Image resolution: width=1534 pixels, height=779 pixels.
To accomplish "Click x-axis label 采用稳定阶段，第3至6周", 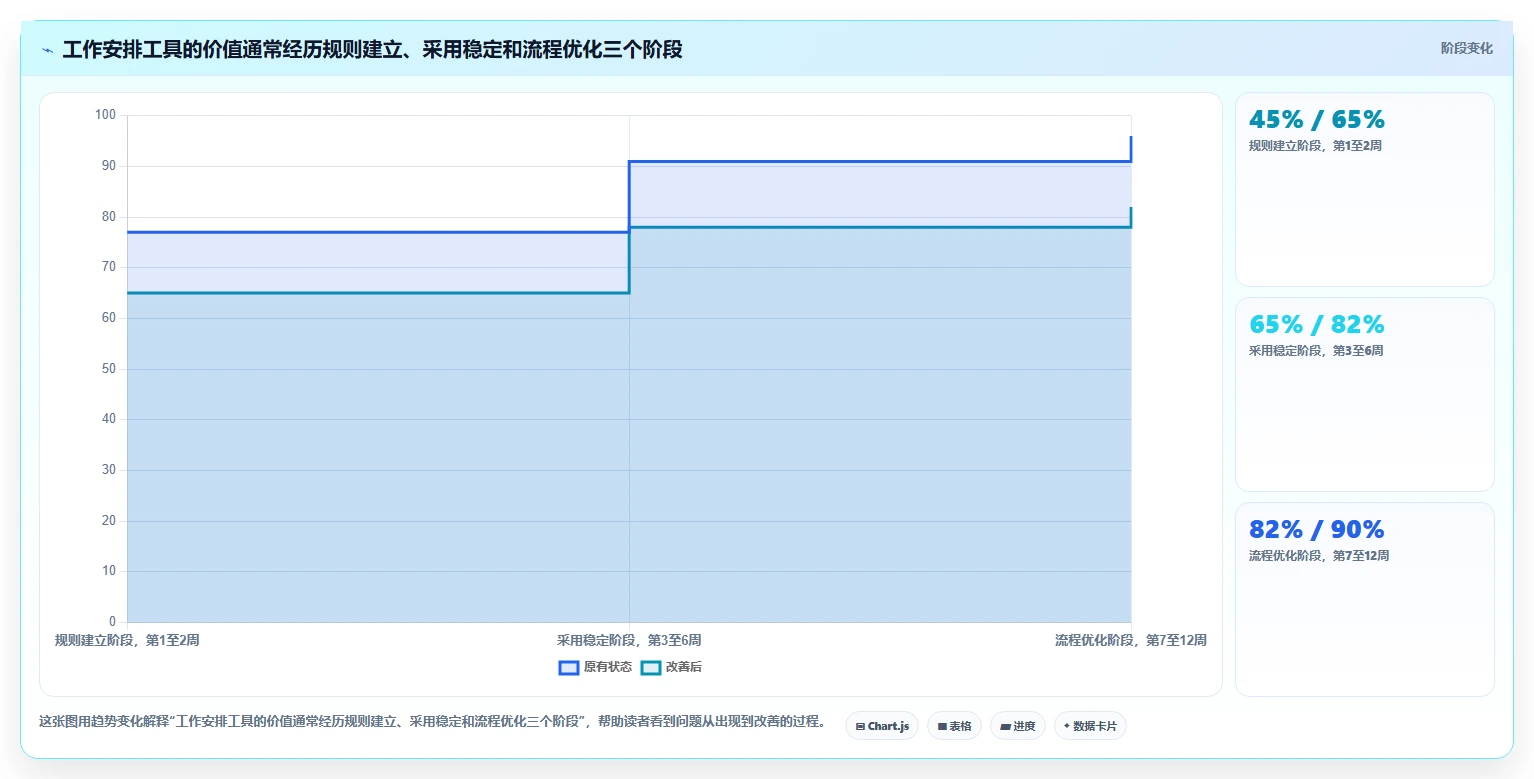I will (629, 640).
